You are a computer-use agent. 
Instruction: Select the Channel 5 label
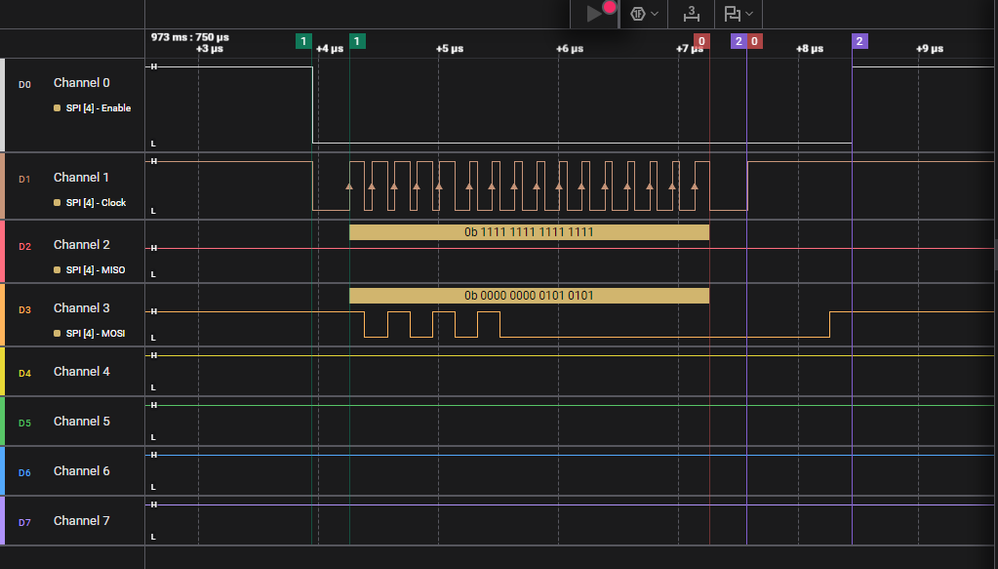(x=81, y=421)
